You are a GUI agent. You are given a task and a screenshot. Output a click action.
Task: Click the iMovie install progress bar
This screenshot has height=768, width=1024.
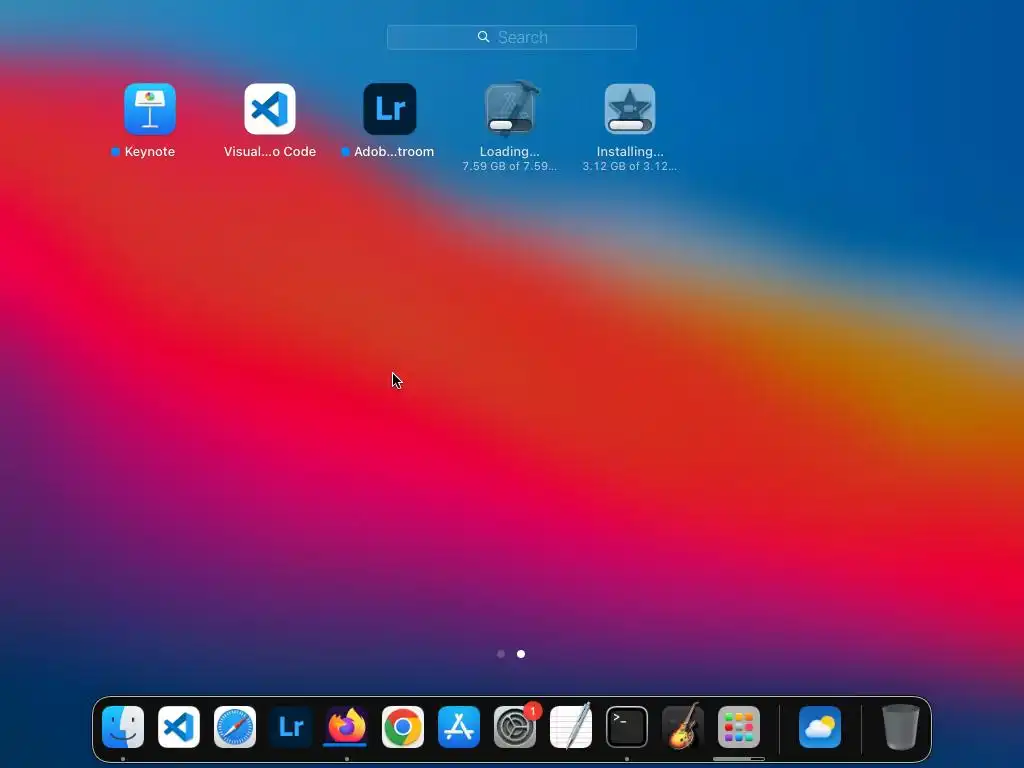[x=630, y=125]
